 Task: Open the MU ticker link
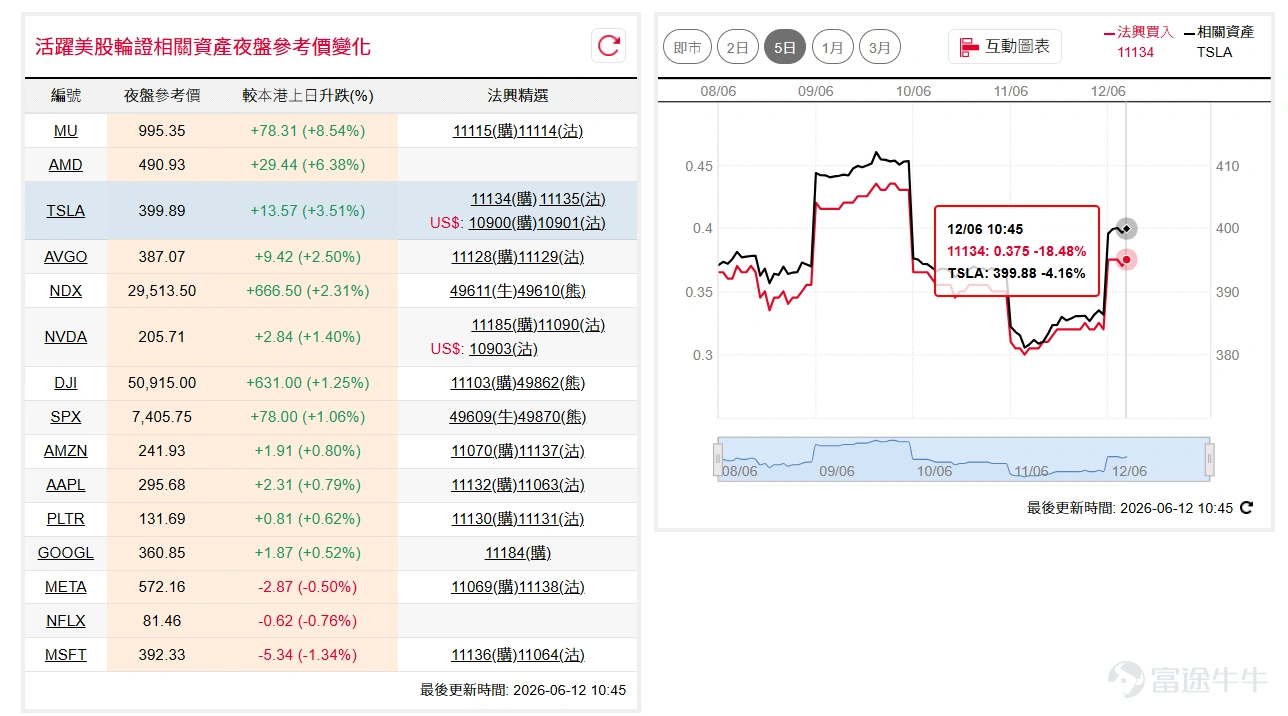pyautogui.click(x=66, y=131)
